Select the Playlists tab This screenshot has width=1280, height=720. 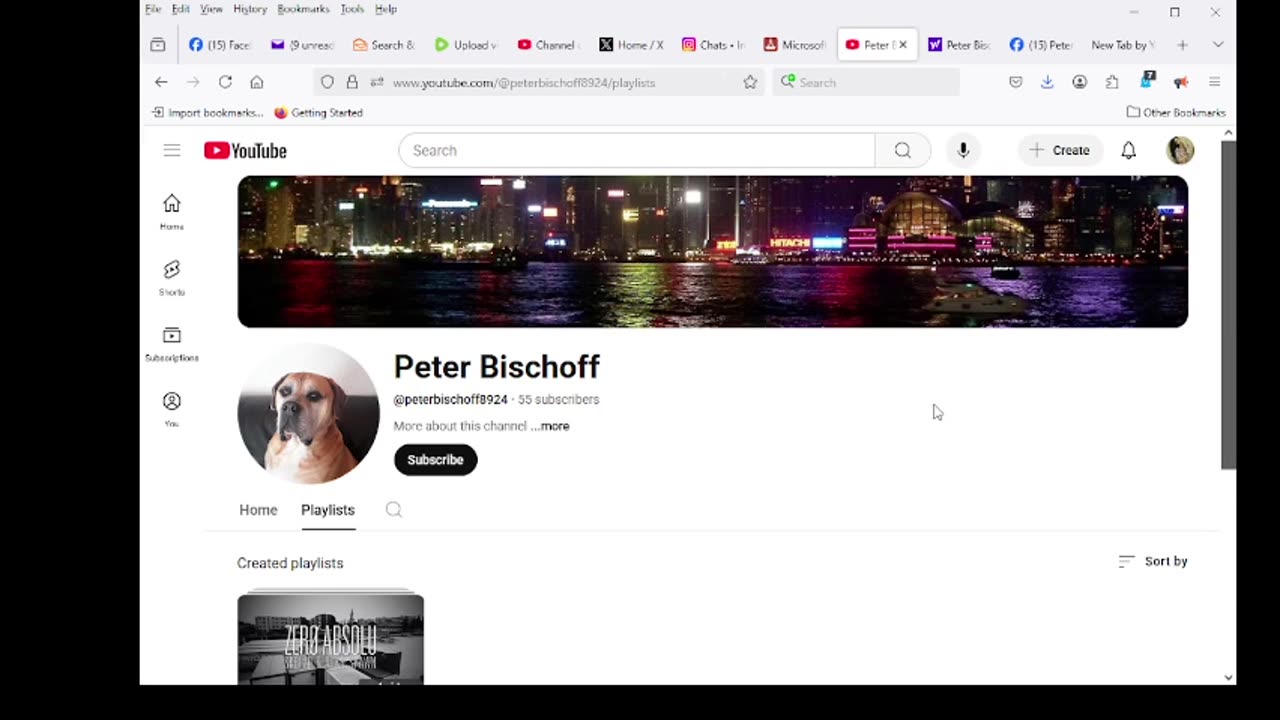tap(328, 510)
